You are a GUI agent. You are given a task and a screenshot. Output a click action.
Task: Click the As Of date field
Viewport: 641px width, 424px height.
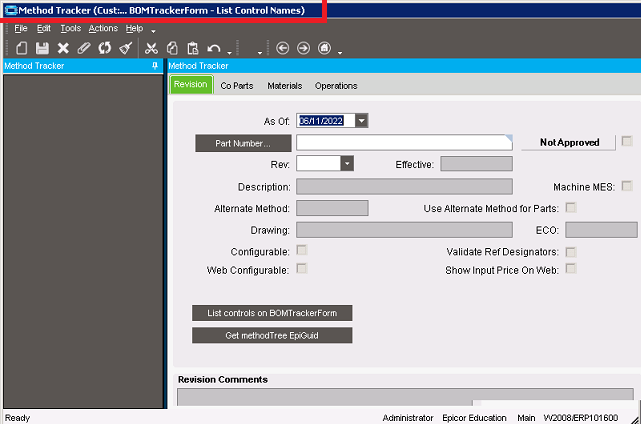click(x=326, y=121)
